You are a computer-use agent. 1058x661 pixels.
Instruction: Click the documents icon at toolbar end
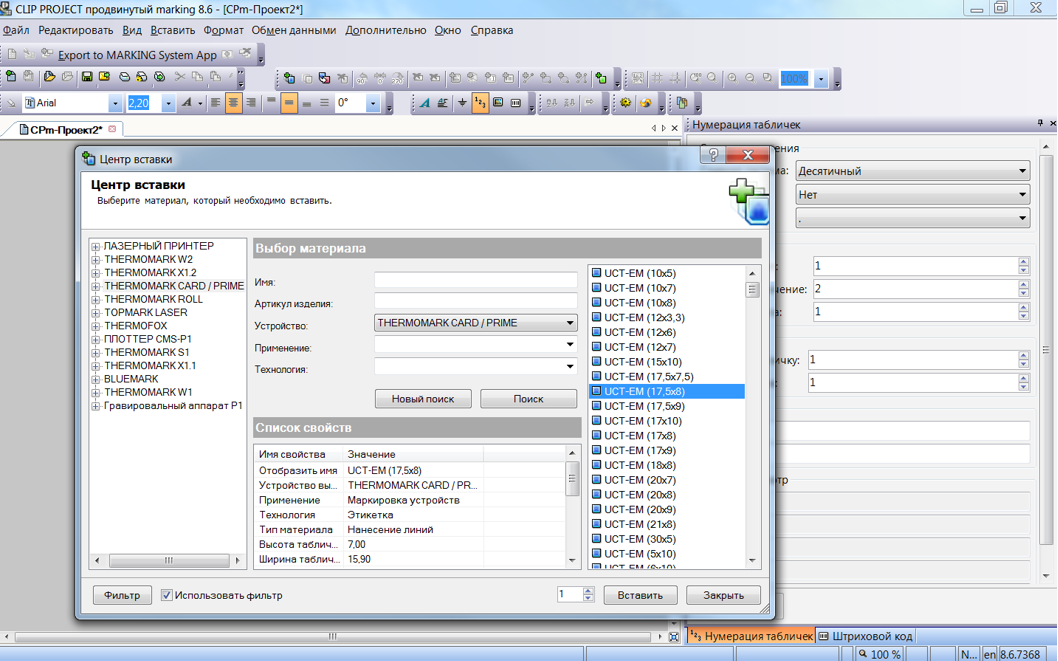[682, 103]
